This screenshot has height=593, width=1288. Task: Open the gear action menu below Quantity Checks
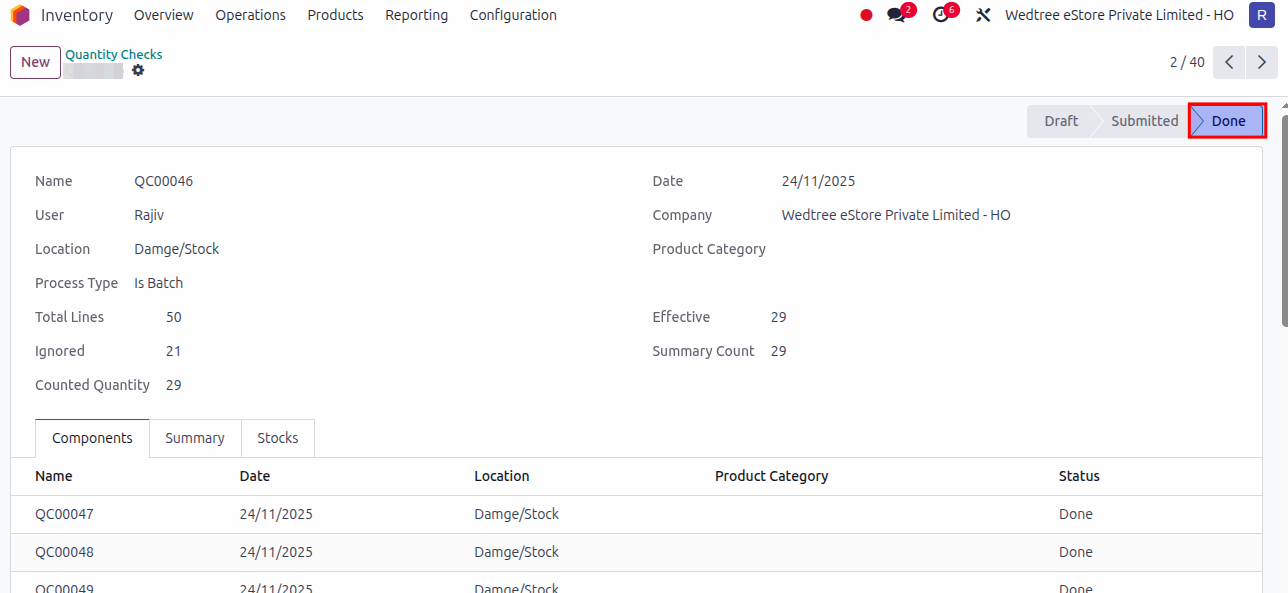pyautogui.click(x=138, y=71)
